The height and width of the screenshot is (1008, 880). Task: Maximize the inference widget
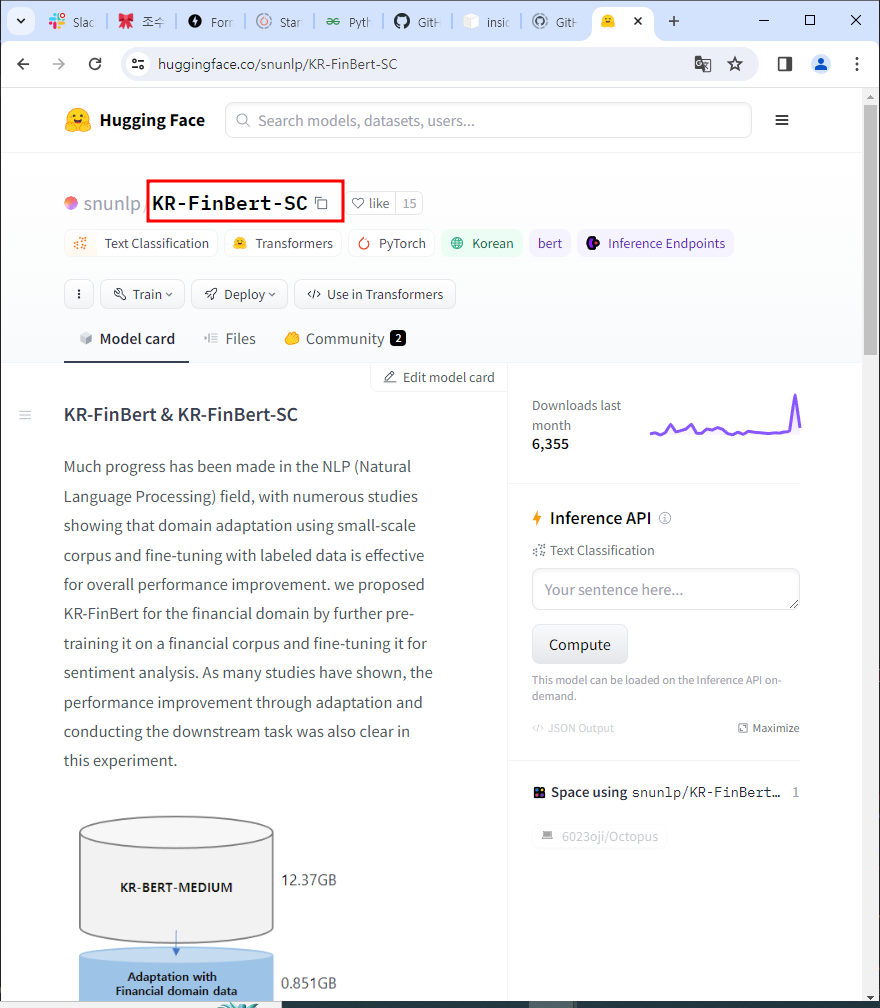point(769,728)
